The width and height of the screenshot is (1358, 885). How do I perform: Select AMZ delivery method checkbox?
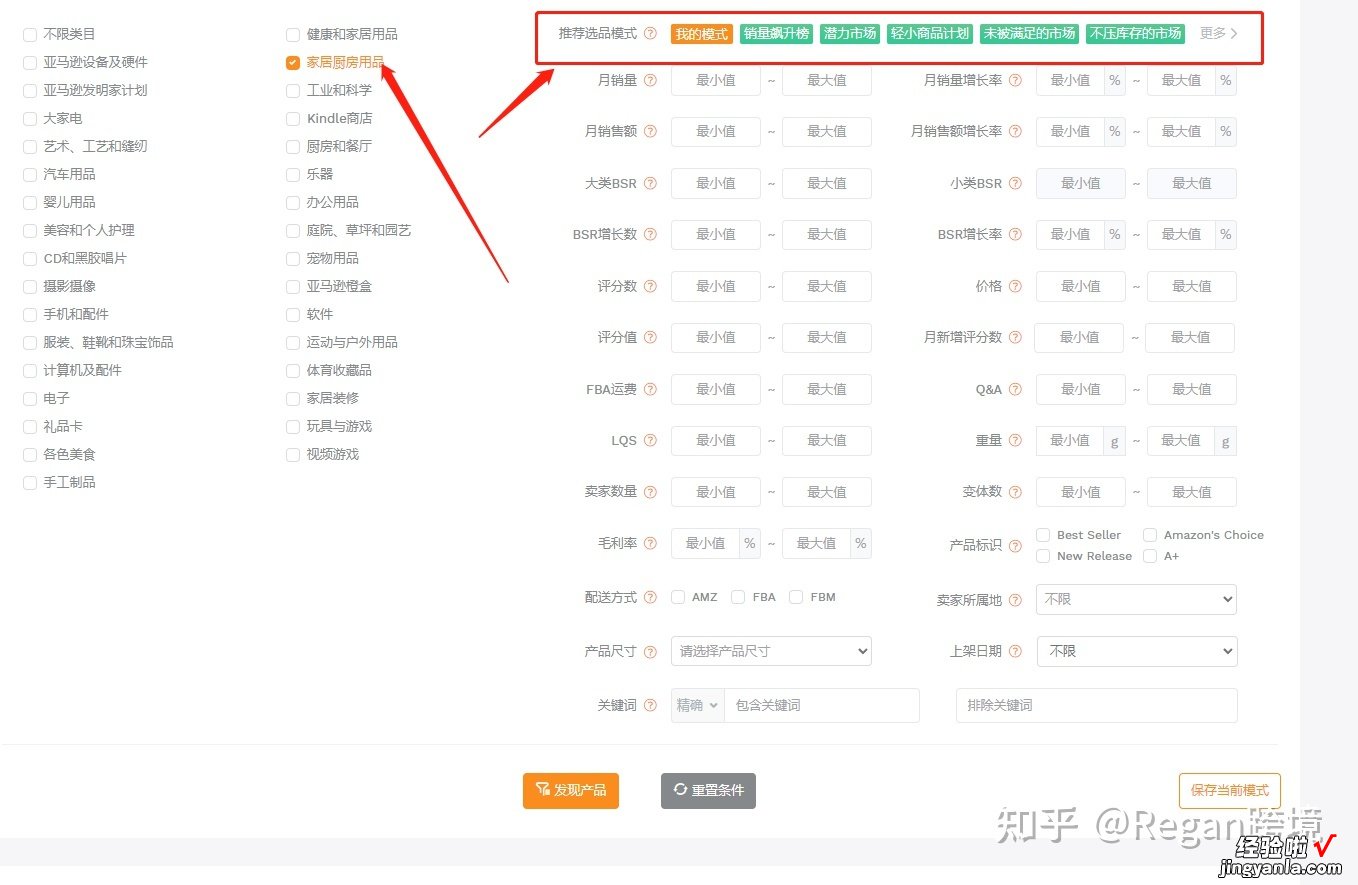tap(679, 597)
